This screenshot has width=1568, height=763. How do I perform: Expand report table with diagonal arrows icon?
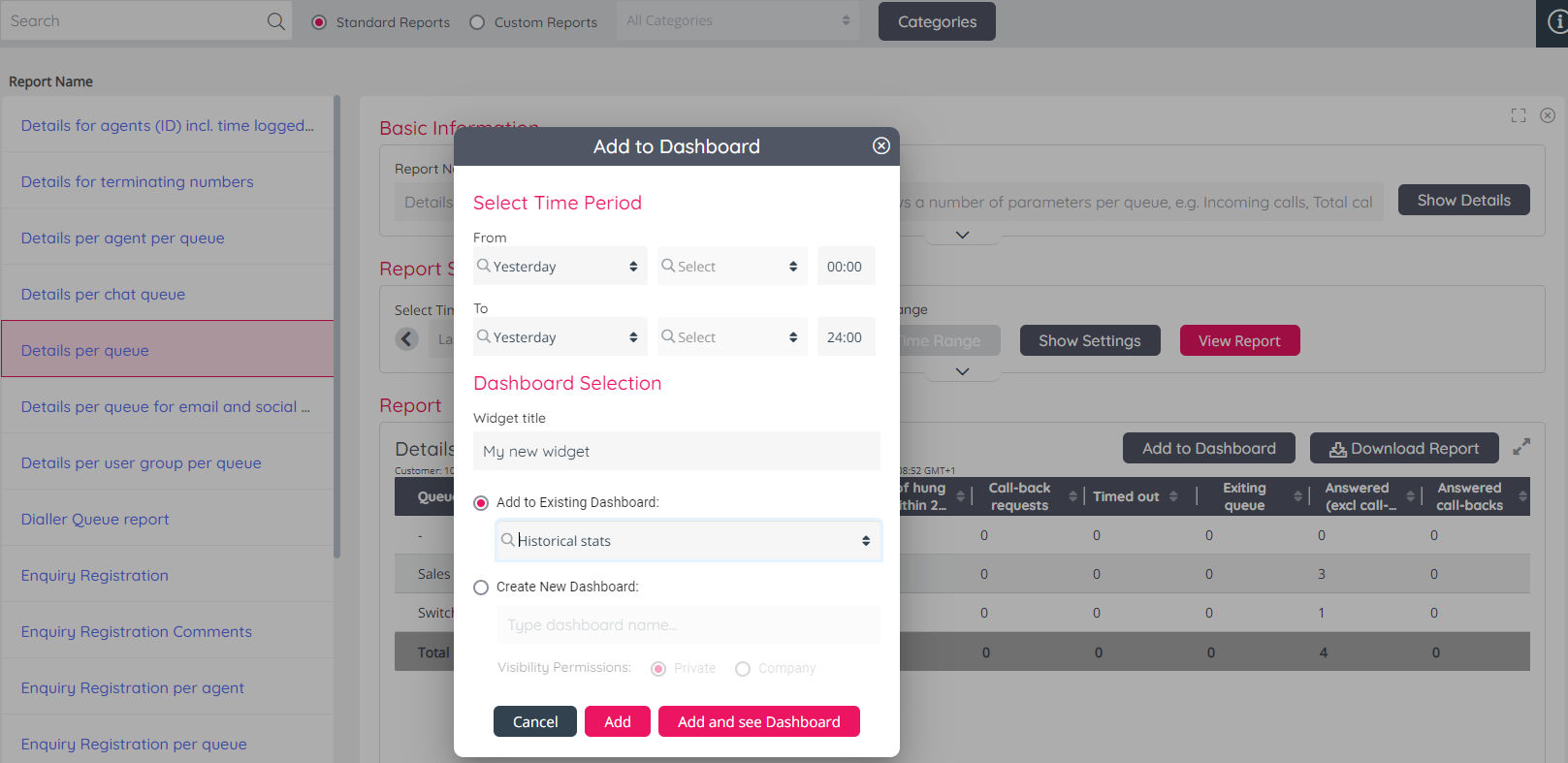pos(1521,447)
